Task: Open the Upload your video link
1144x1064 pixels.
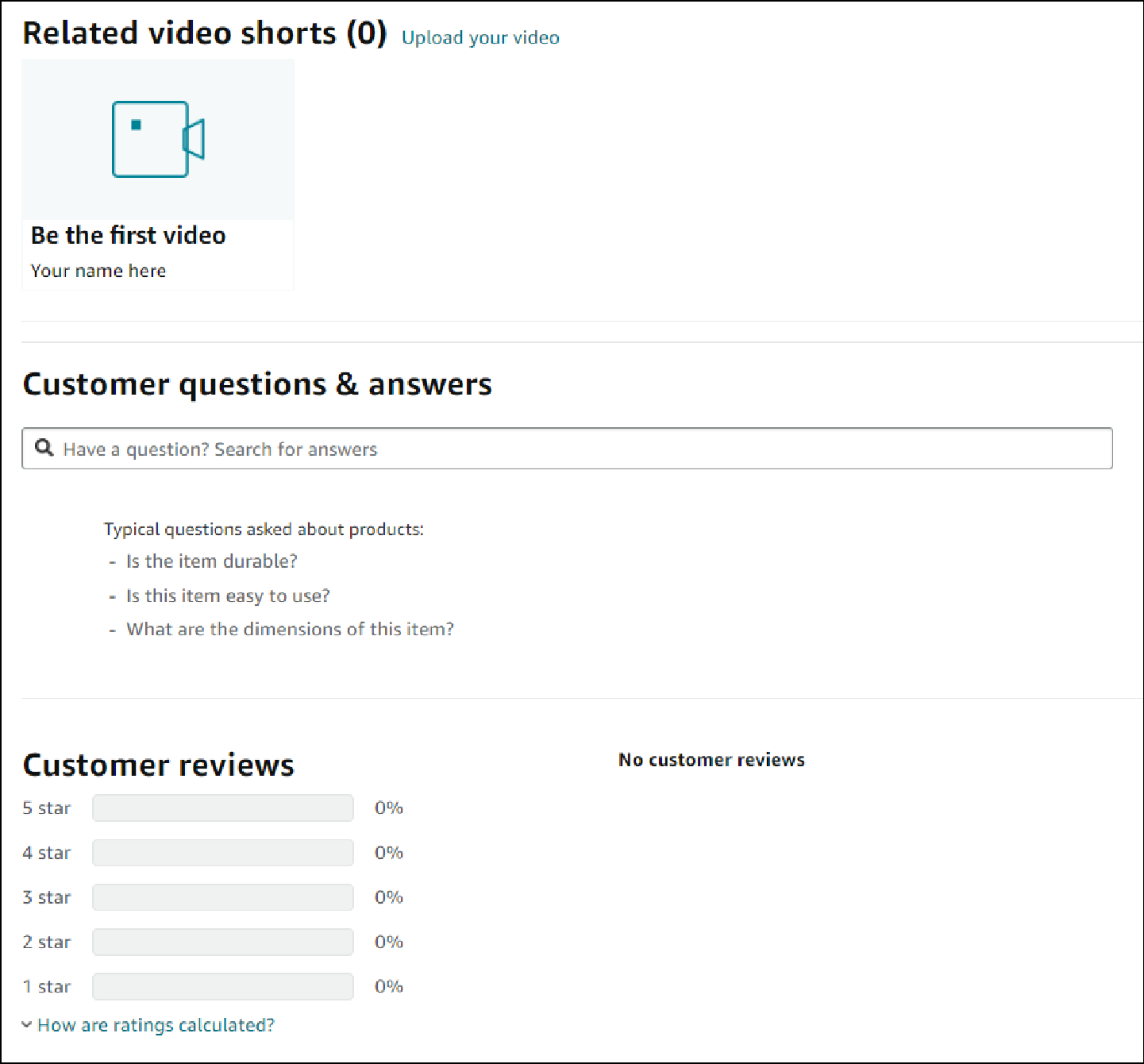Action: coord(480,37)
